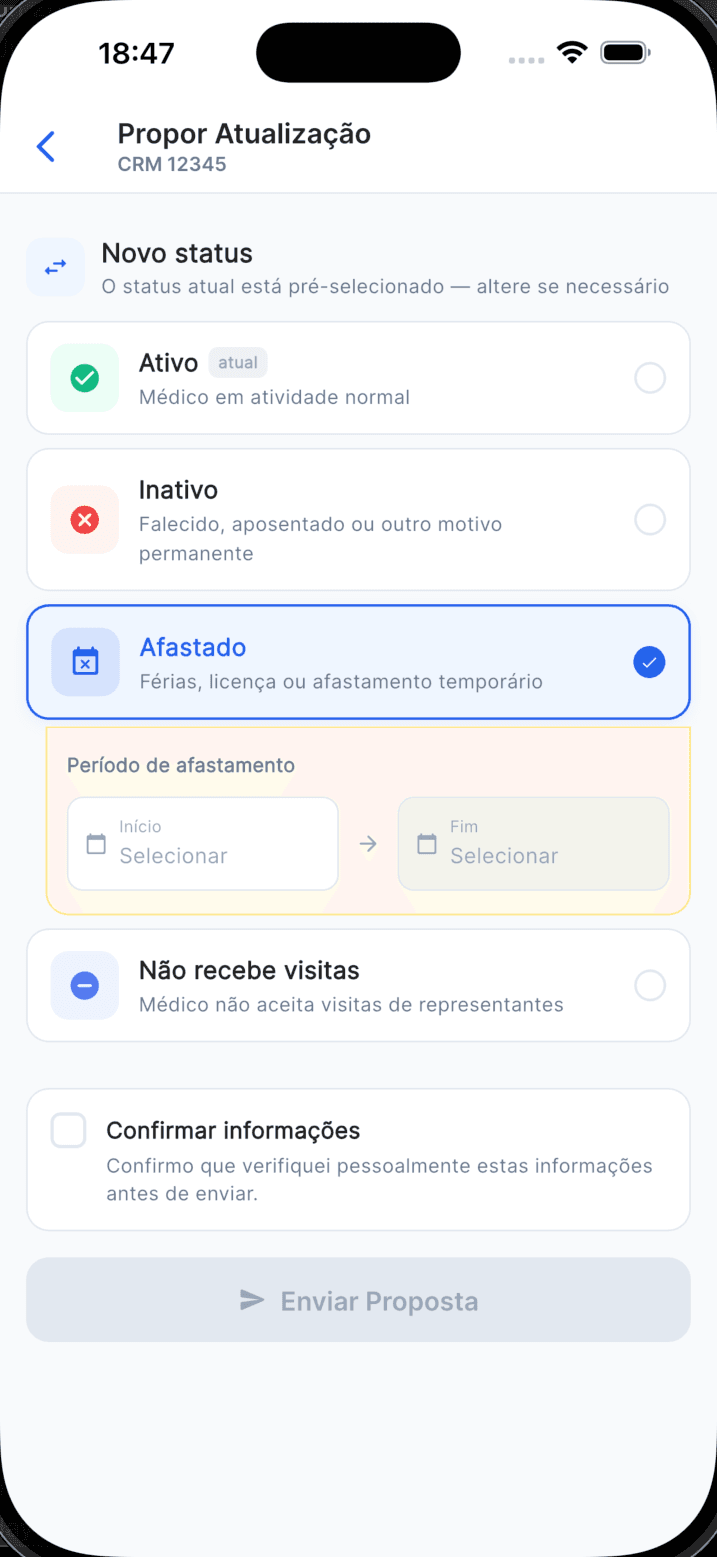Click the red X icon for Inativo status
Viewport: 717px width, 1557px height.
pyautogui.click(x=84, y=520)
